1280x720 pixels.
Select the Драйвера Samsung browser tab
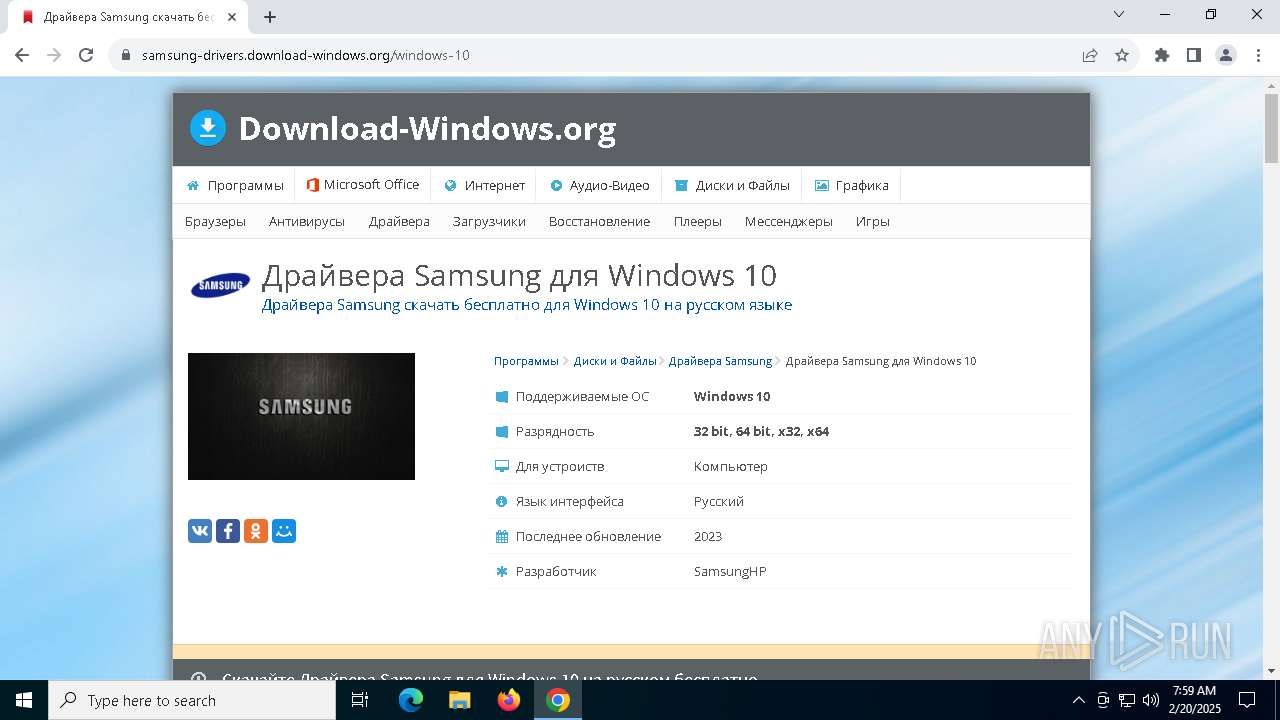pos(130,17)
